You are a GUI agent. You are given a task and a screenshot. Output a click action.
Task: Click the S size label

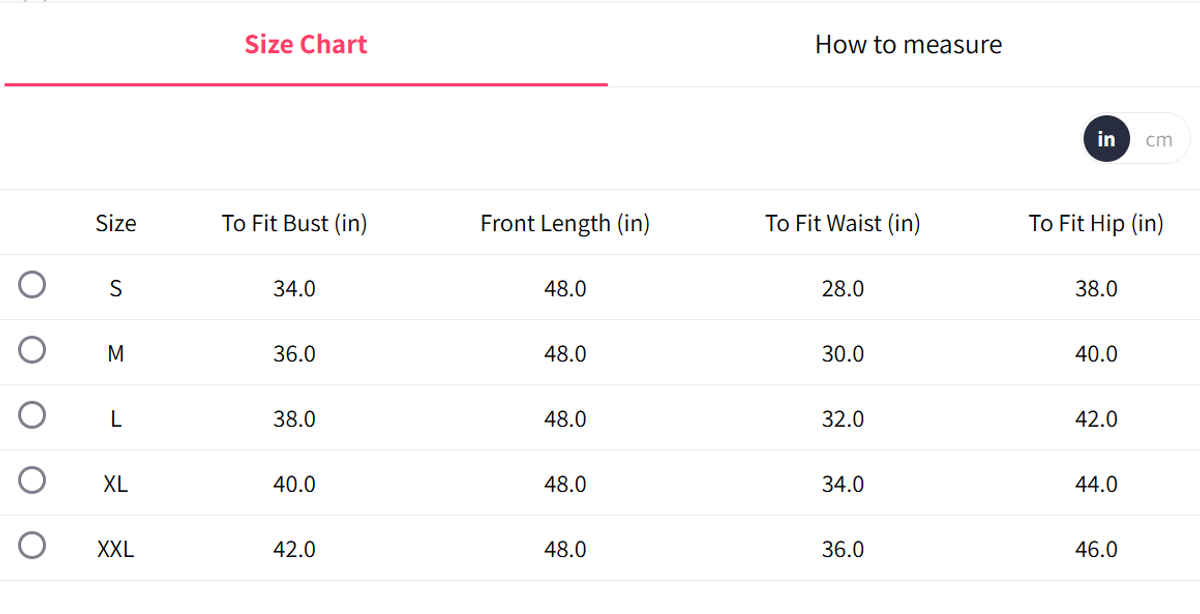(116, 289)
